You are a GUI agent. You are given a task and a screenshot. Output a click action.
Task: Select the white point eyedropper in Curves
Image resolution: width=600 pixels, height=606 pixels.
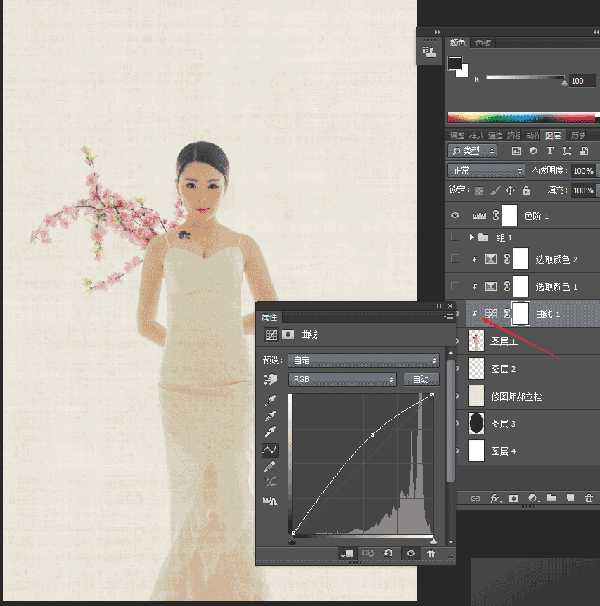pyautogui.click(x=271, y=431)
